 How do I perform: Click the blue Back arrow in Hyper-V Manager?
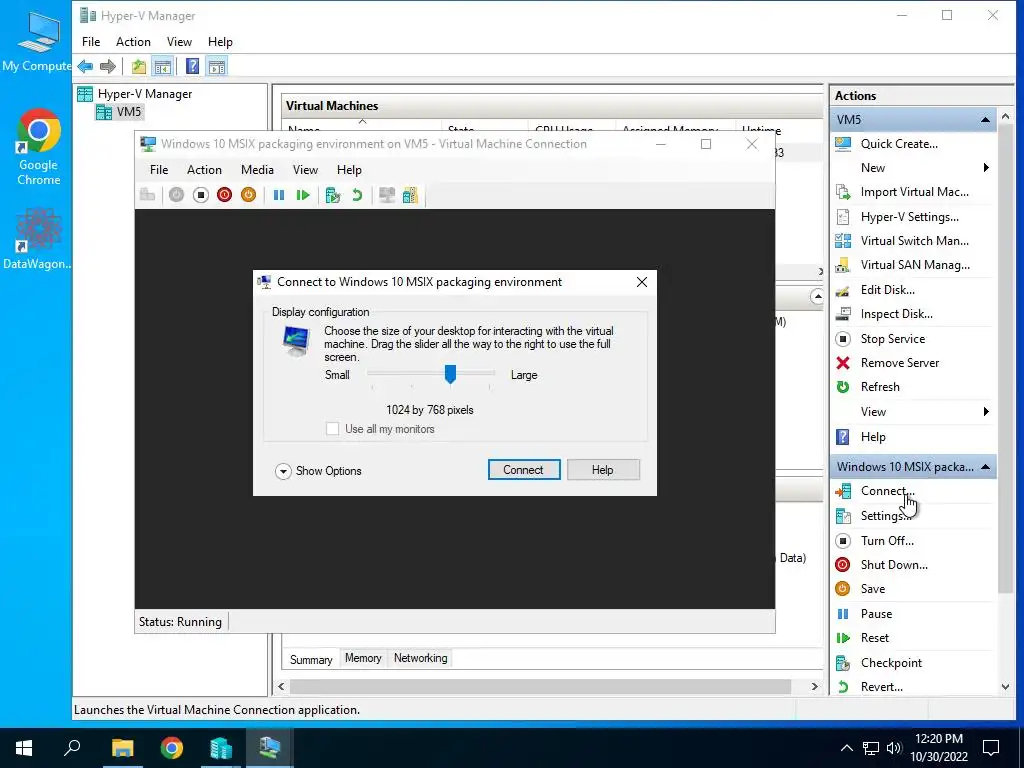tap(85, 66)
